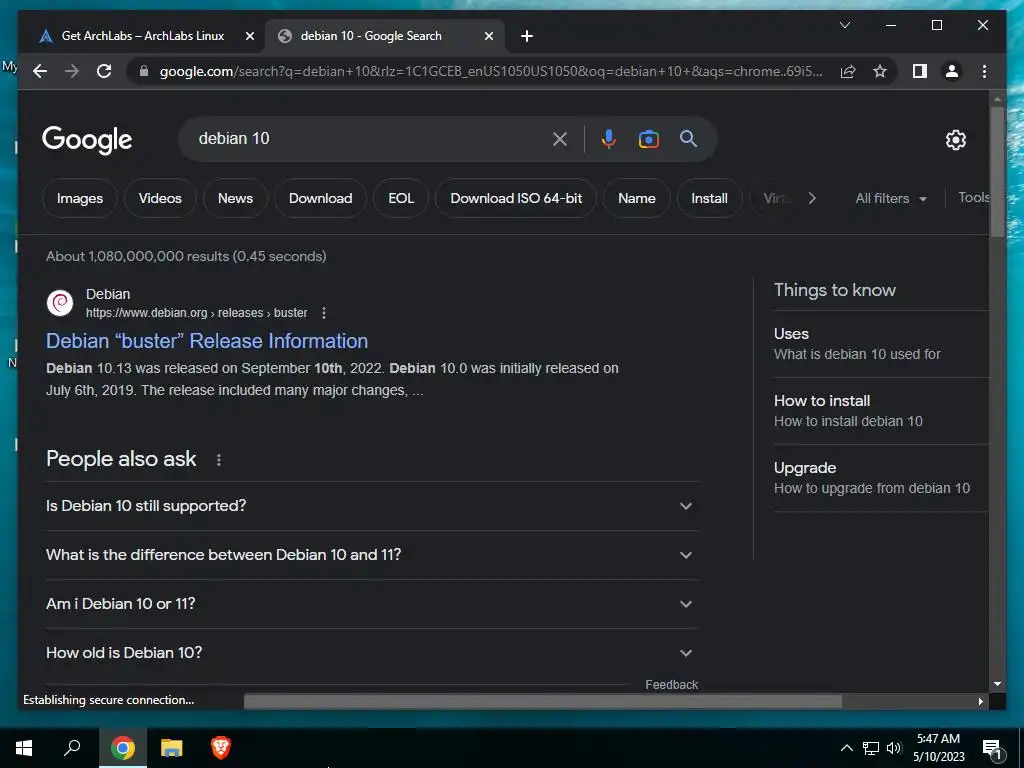Click the vertical scrollbar thumb

(997, 171)
